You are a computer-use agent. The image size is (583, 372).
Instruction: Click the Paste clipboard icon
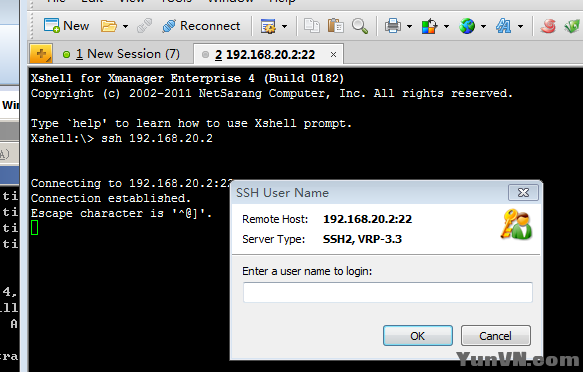pos(335,26)
